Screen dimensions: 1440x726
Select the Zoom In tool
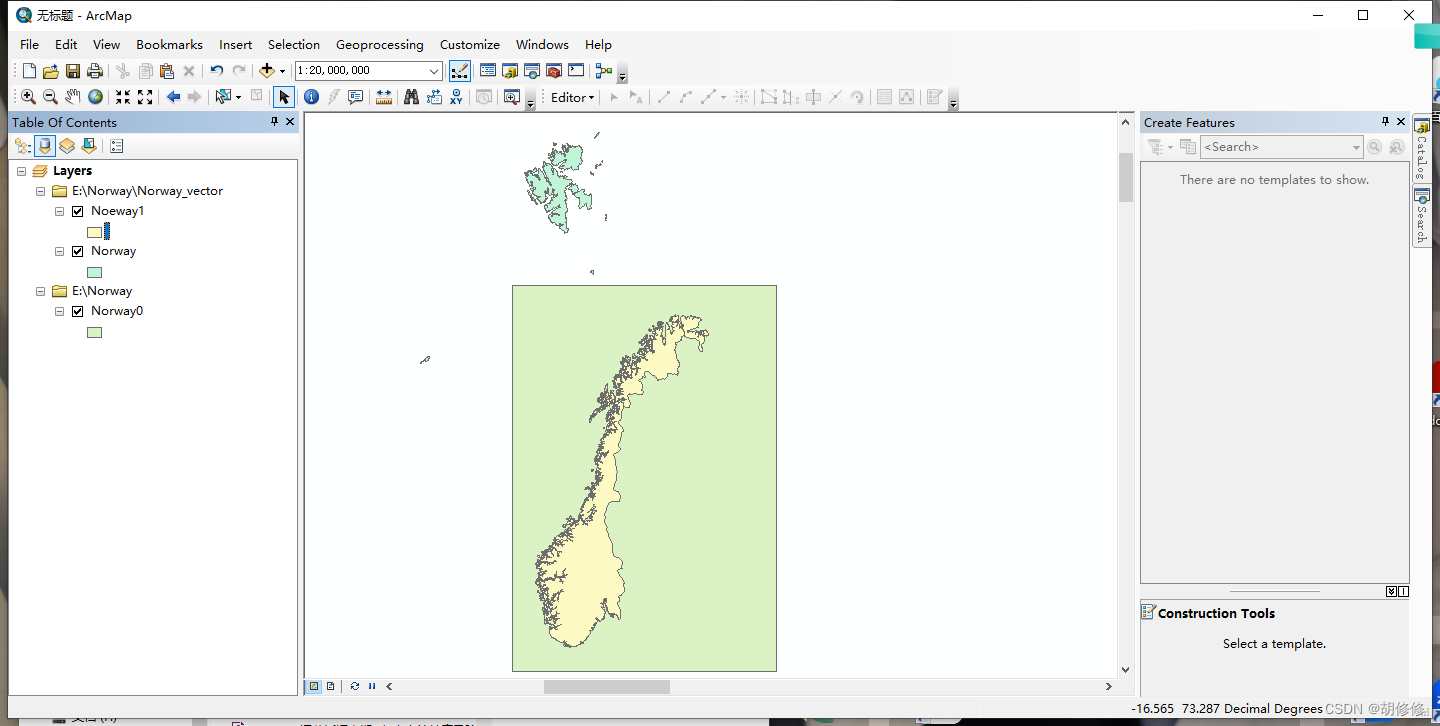click(28, 97)
